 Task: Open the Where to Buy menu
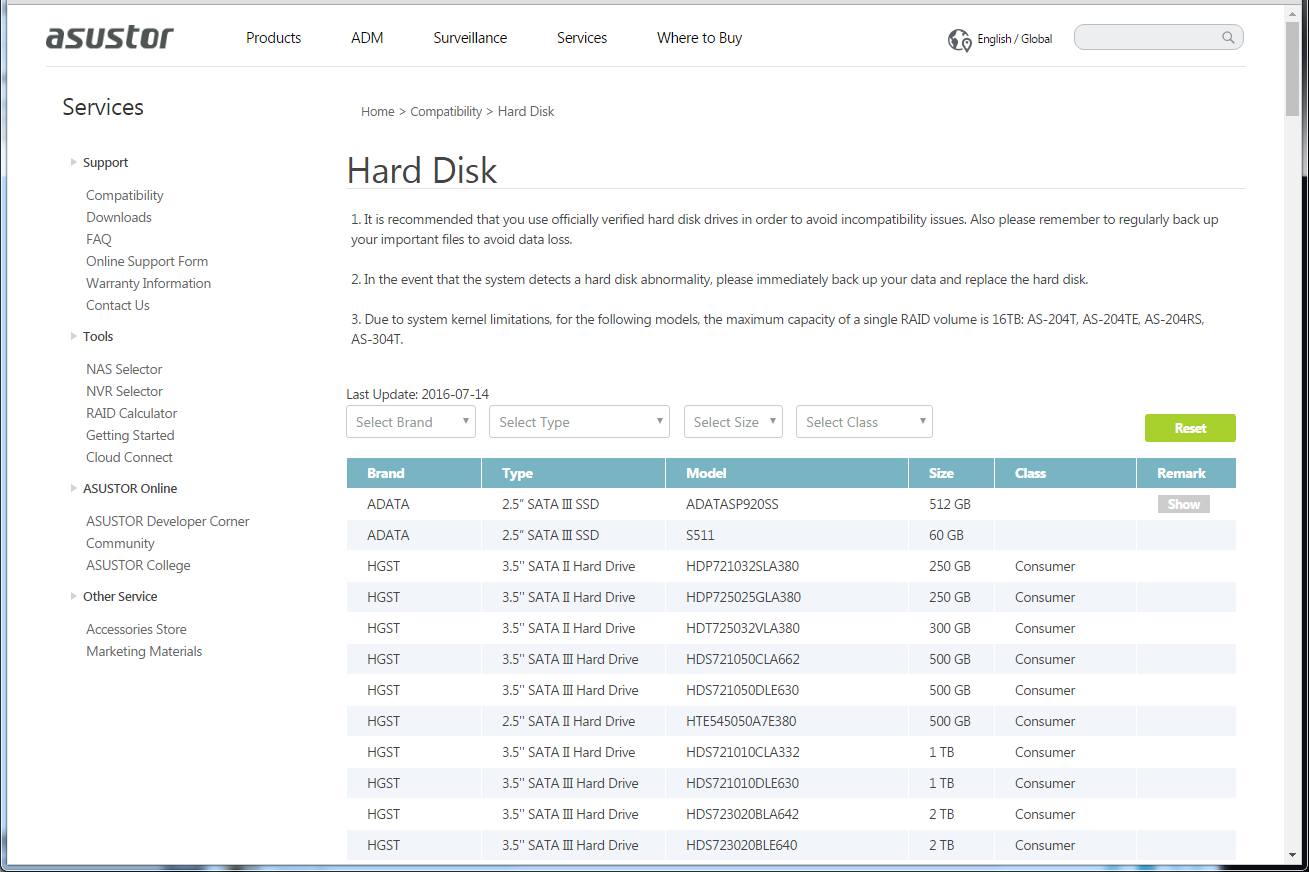click(699, 38)
